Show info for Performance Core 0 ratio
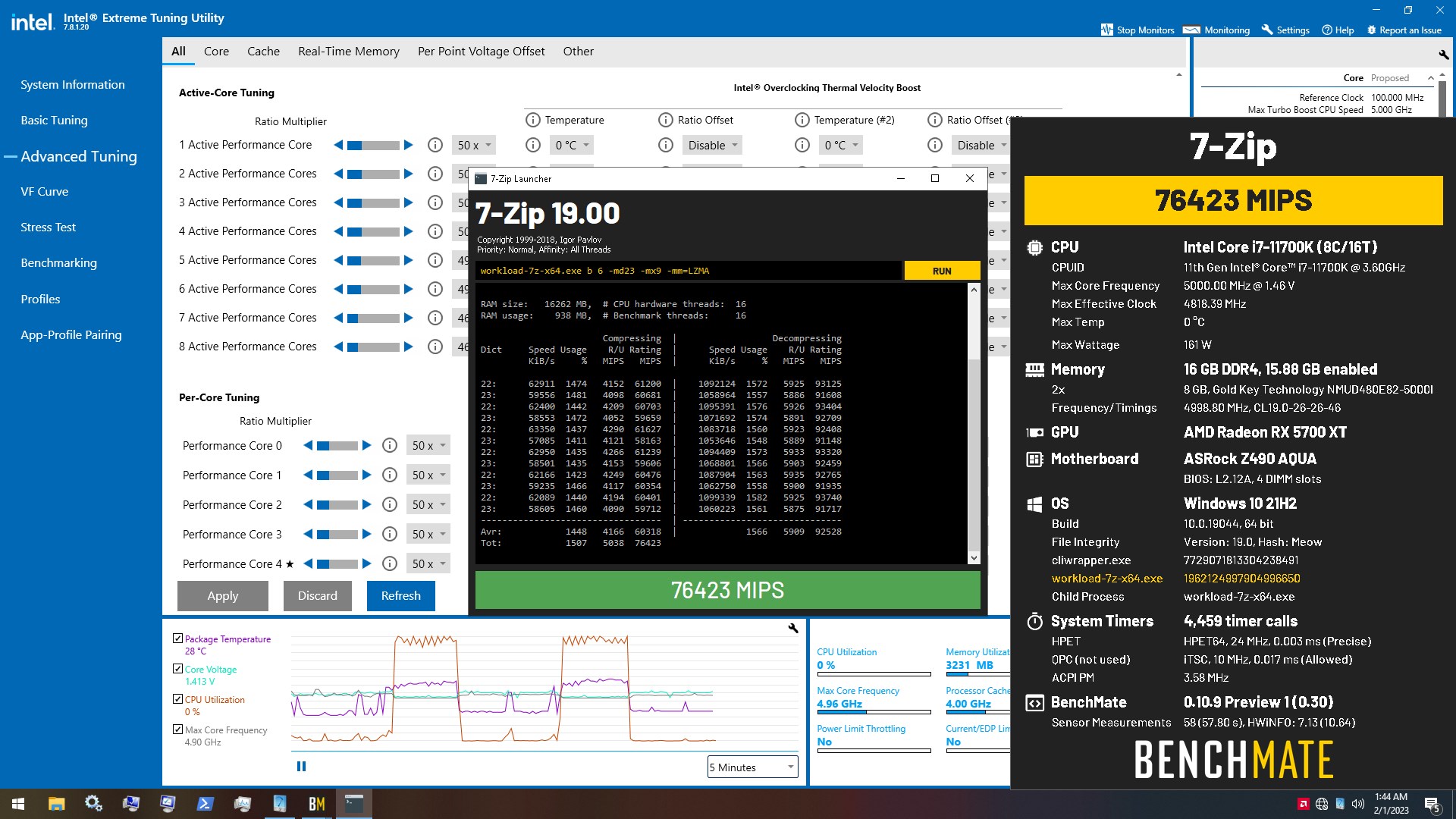Image resolution: width=1456 pixels, height=819 pixels. pyautogui.click(x=390, y=446)
